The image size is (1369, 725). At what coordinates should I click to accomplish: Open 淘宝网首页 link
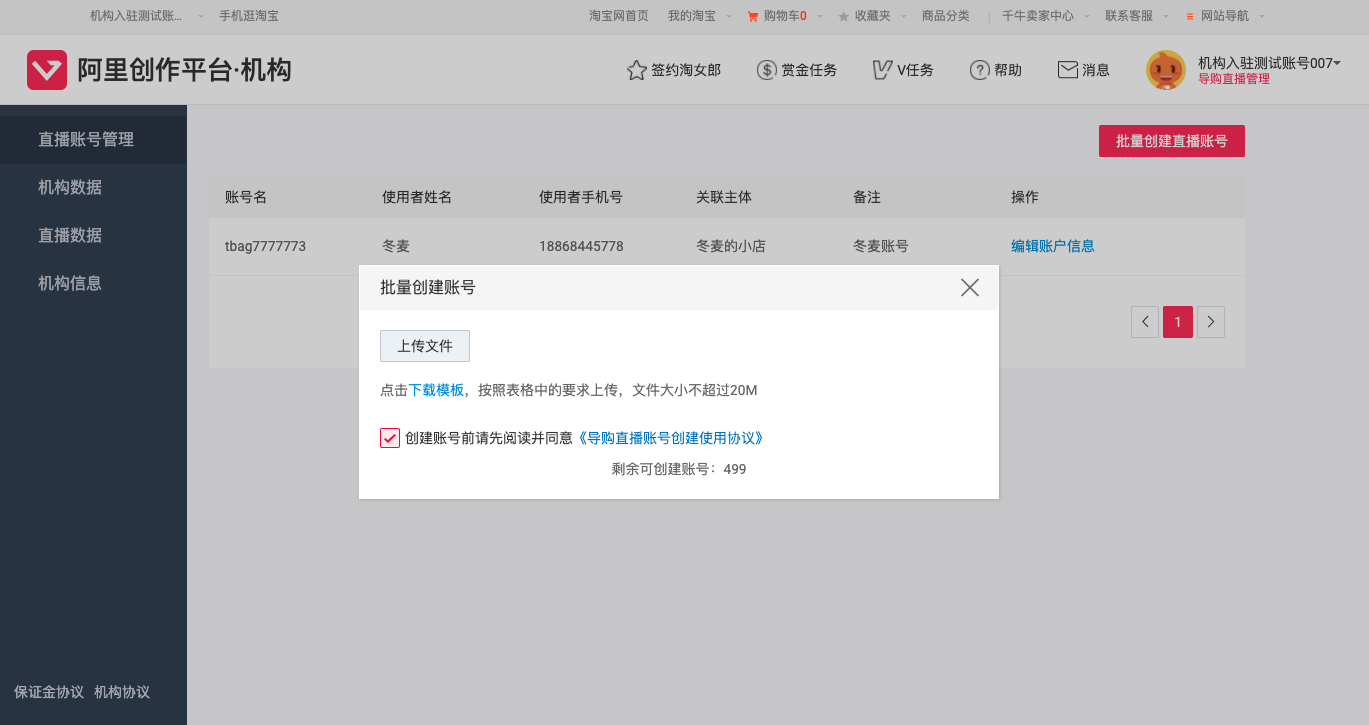click(619, 16)
